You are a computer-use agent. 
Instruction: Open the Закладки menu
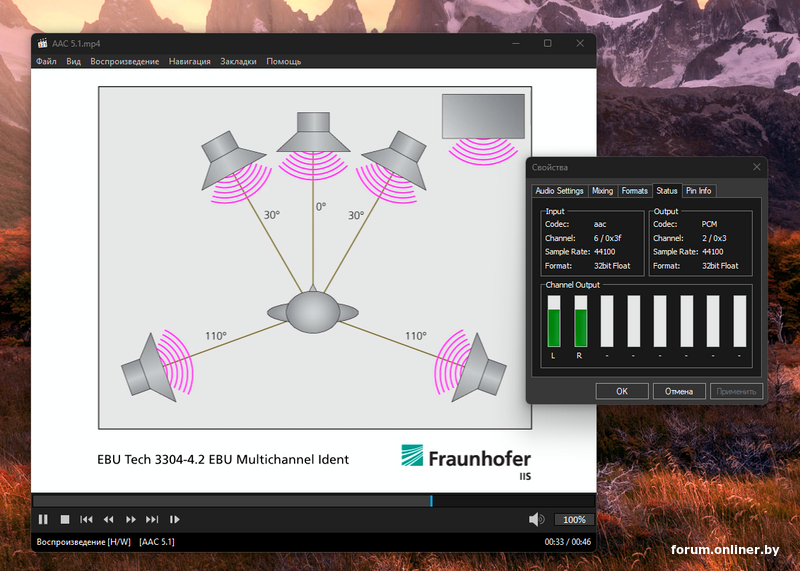(238, 61)
